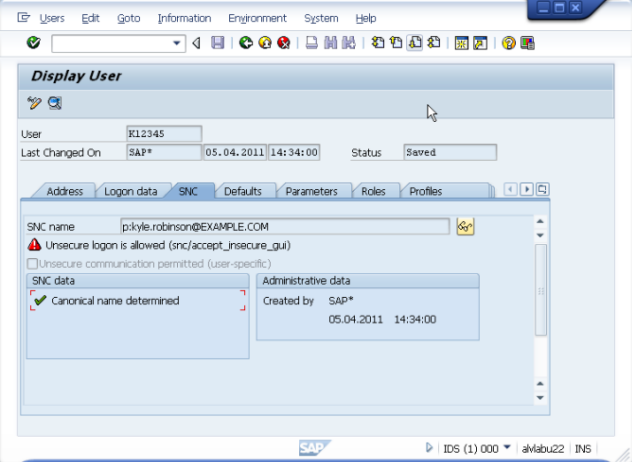
Task: Switch to the Parameters tab
Action: click(x=312, y=191)
